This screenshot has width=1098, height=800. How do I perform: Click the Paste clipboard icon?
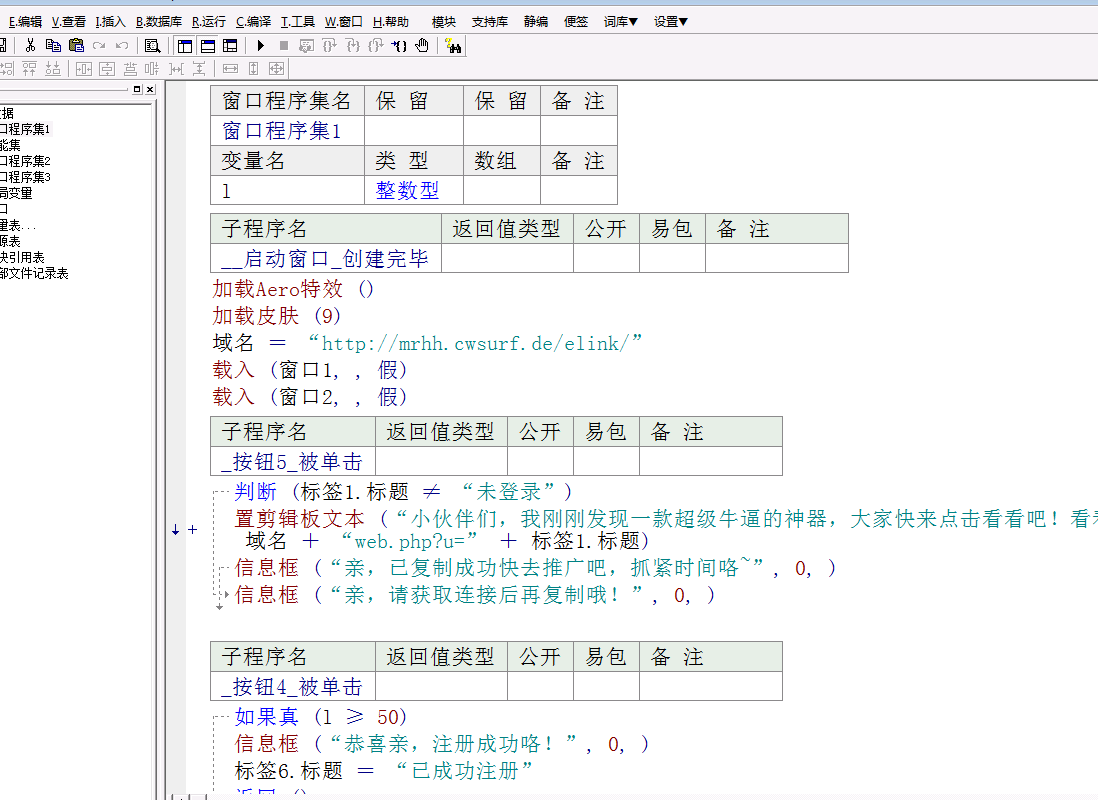pos(76,45)
